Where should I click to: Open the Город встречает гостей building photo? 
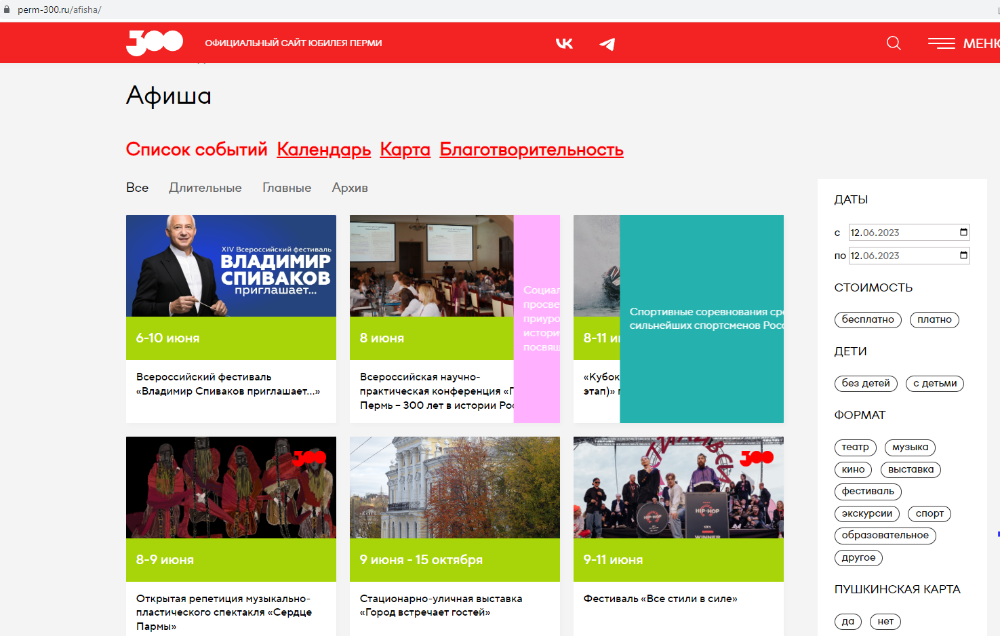pos(455,487)
